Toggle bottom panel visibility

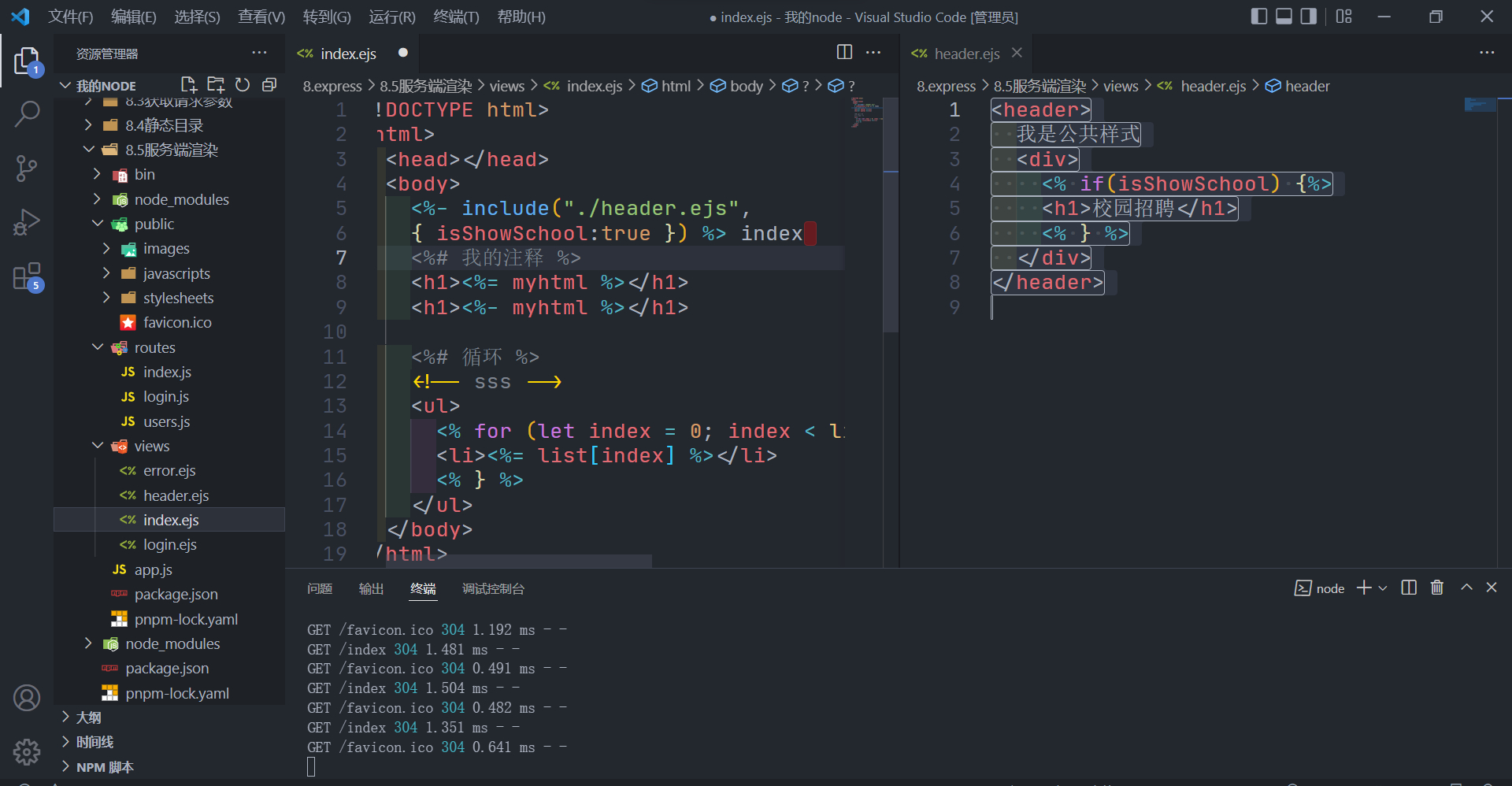click(x=1284, y=17)
